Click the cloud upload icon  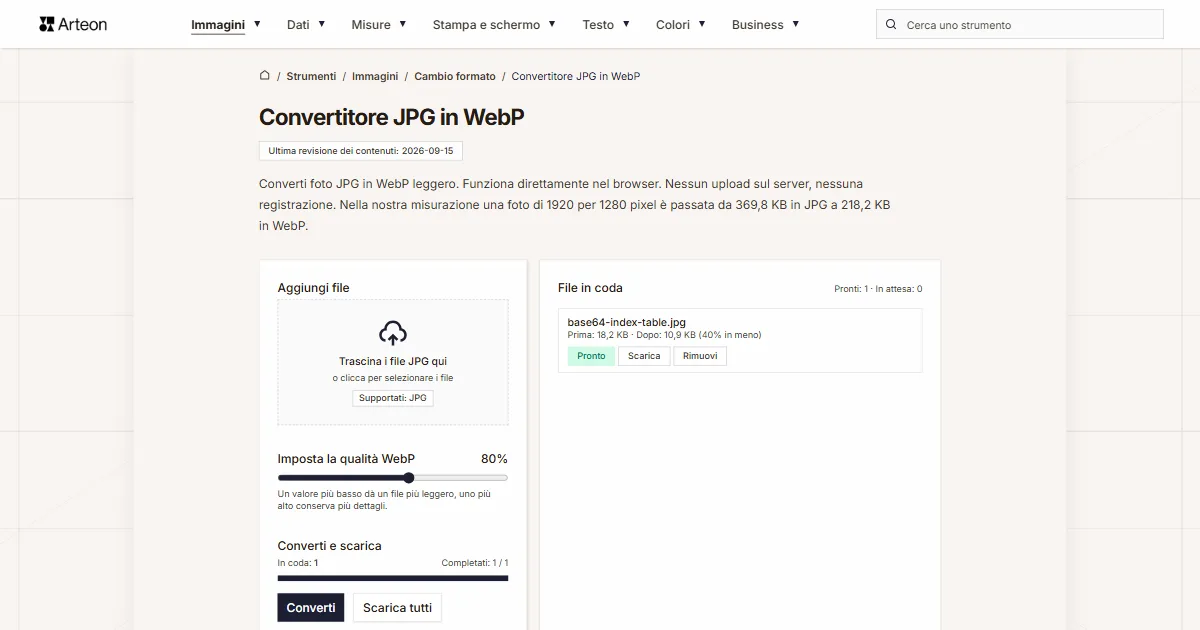[x=393, y=333]
